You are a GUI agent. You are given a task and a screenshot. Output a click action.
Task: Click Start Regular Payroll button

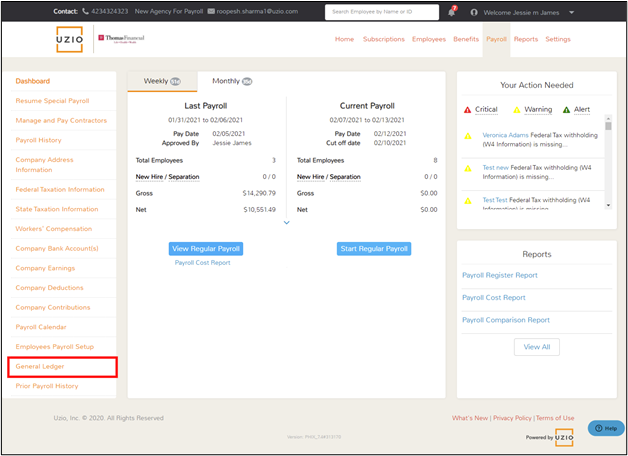(x=374, y=249)
